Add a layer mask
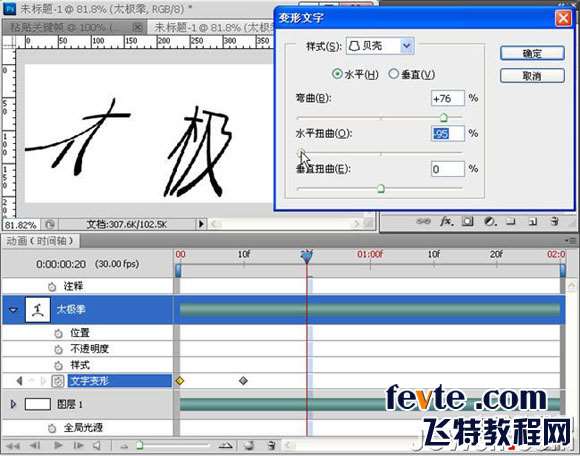Viewport: 580px width, 456px height. tap(468, 222)
